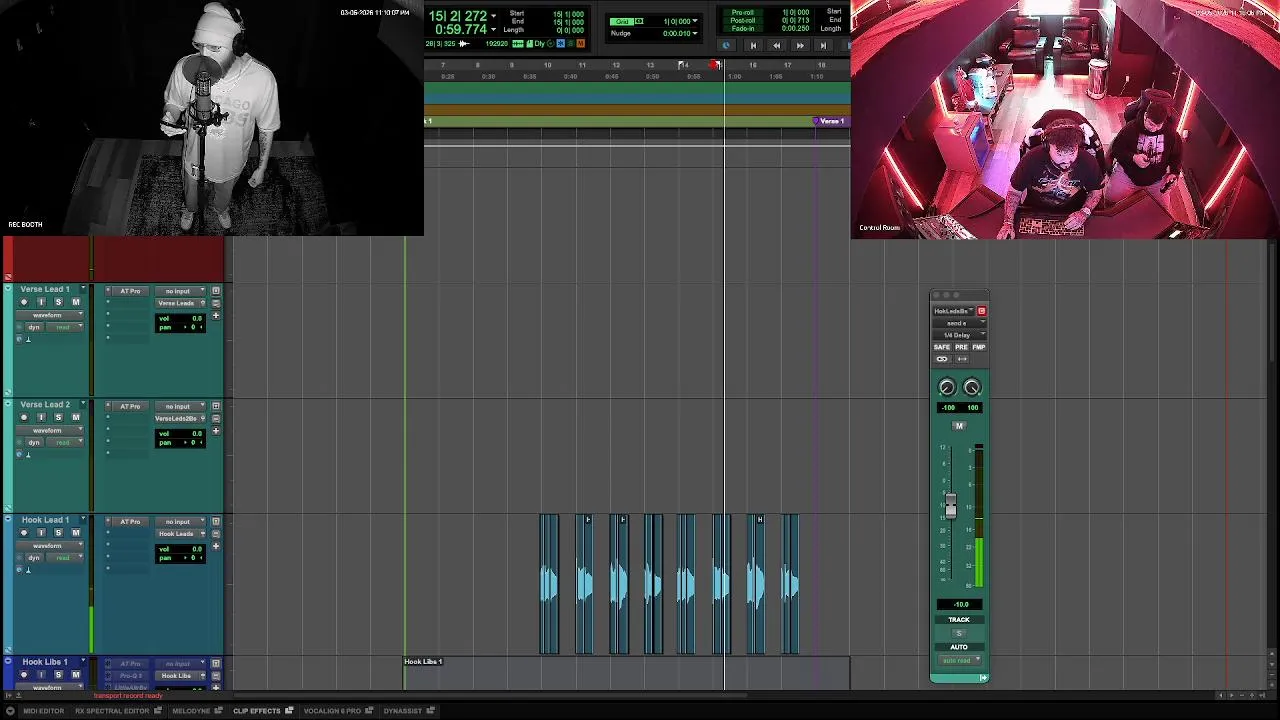Open Hook Lead 1 automation mode selector (read)

[x=65, y=558]
